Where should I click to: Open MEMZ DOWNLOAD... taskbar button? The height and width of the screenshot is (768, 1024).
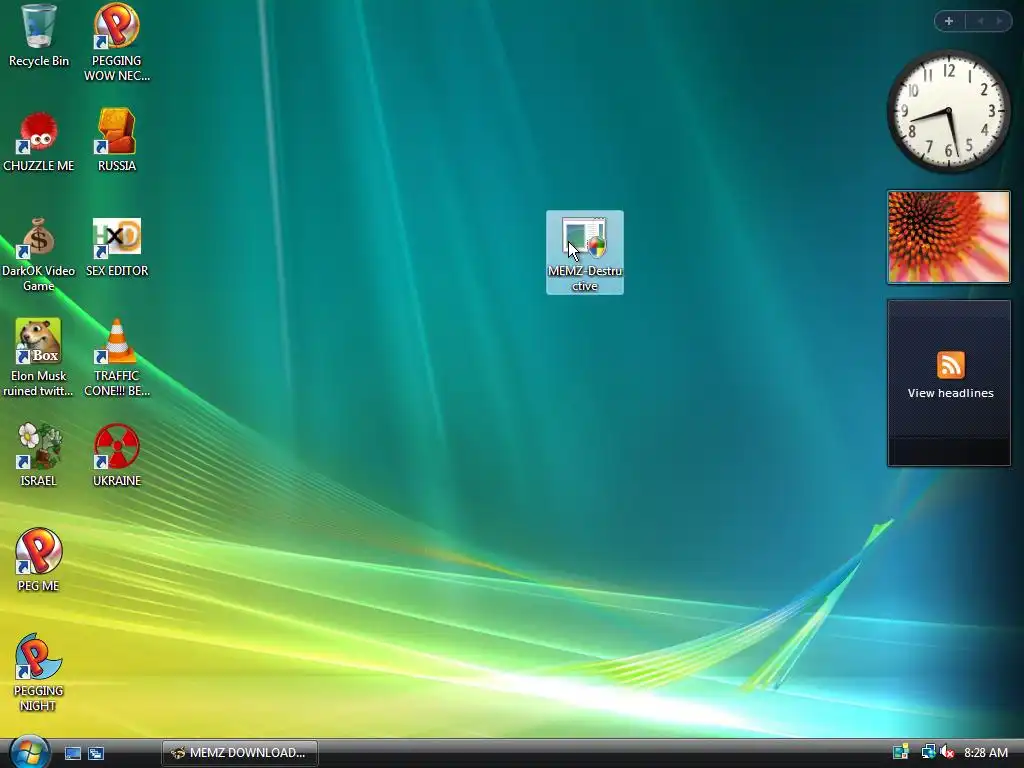point(240,753)
